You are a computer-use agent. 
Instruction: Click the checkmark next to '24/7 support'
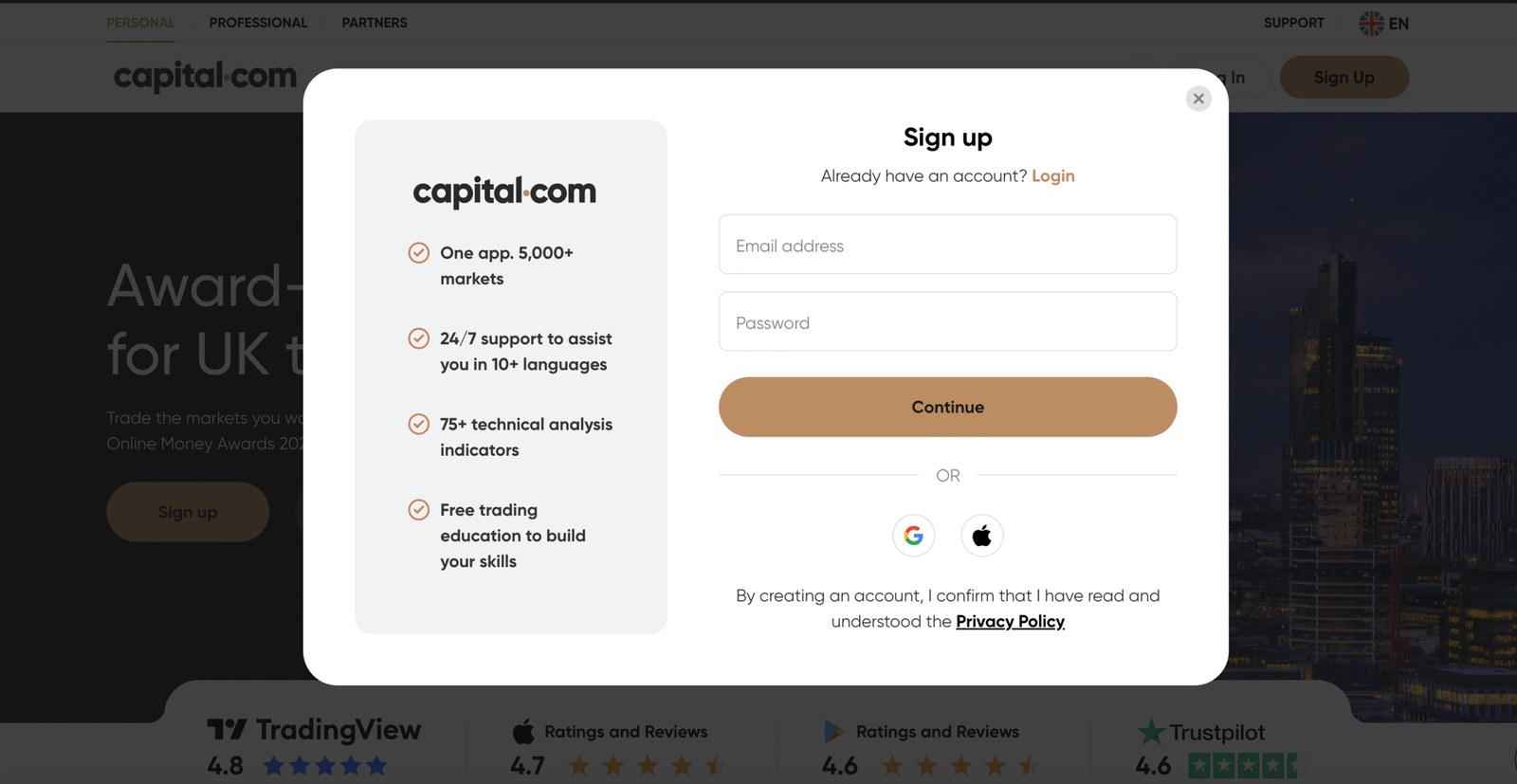tap(419, 337)
